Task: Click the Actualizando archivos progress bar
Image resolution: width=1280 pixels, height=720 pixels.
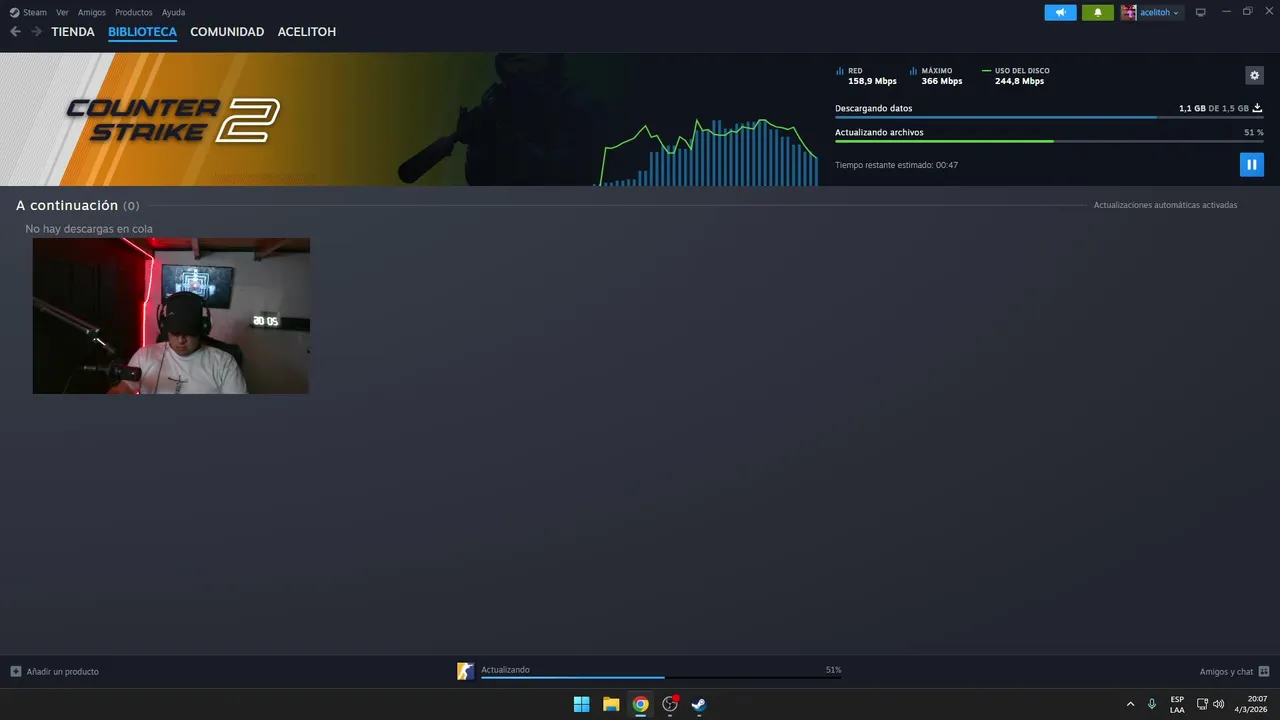Action: tap(1049, 141)
